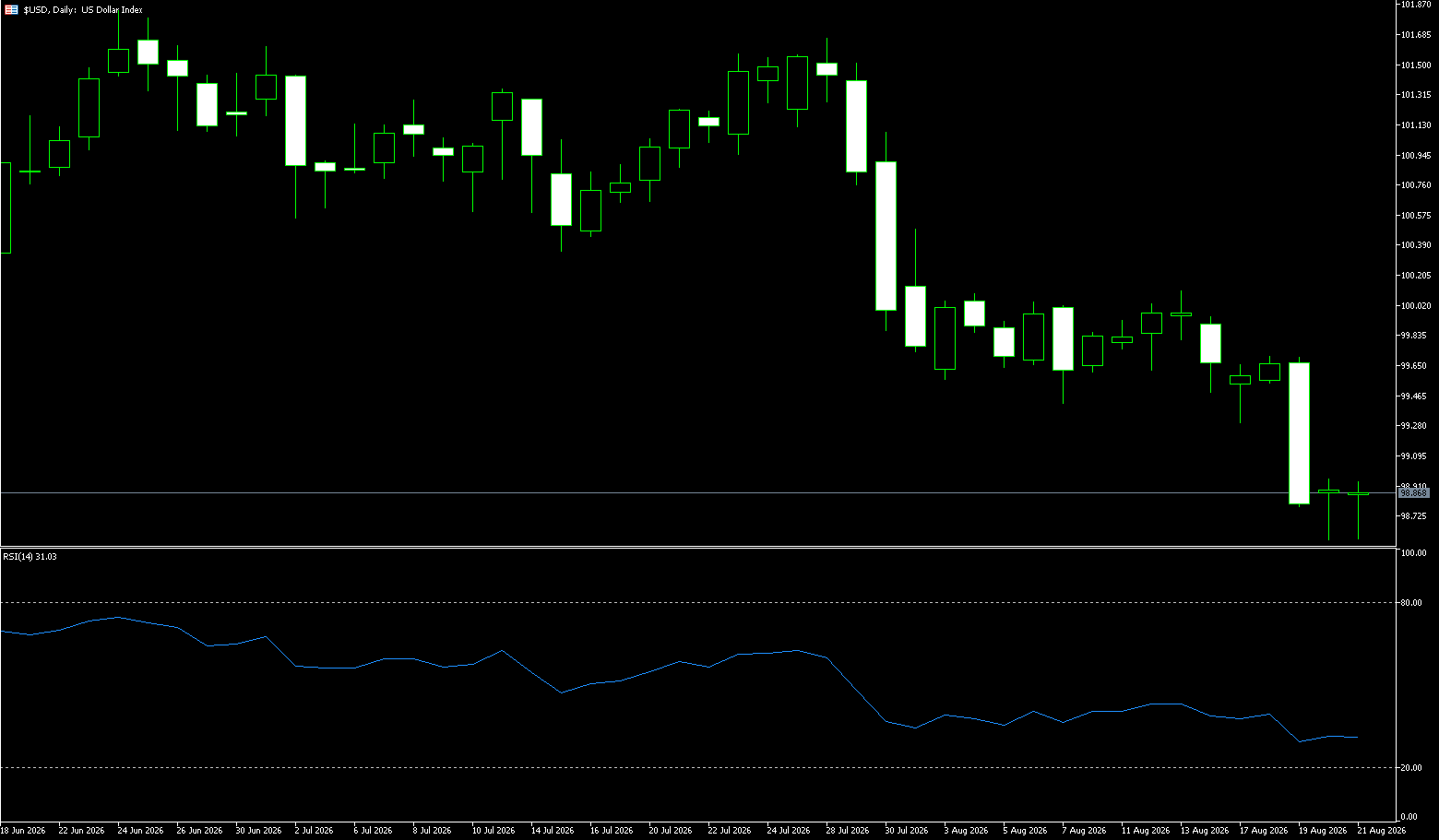Click the 99.650 price scale label
Screen dimensions: 1439x840
(x=1413, y=366)
